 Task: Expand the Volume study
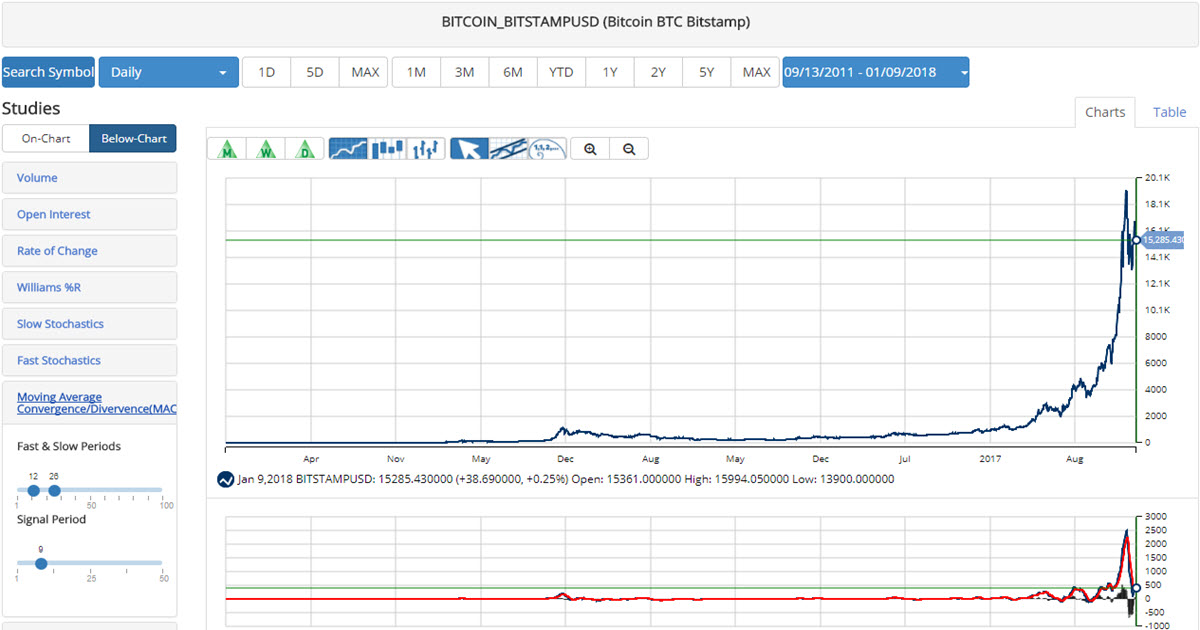click(x=37, y=178)
